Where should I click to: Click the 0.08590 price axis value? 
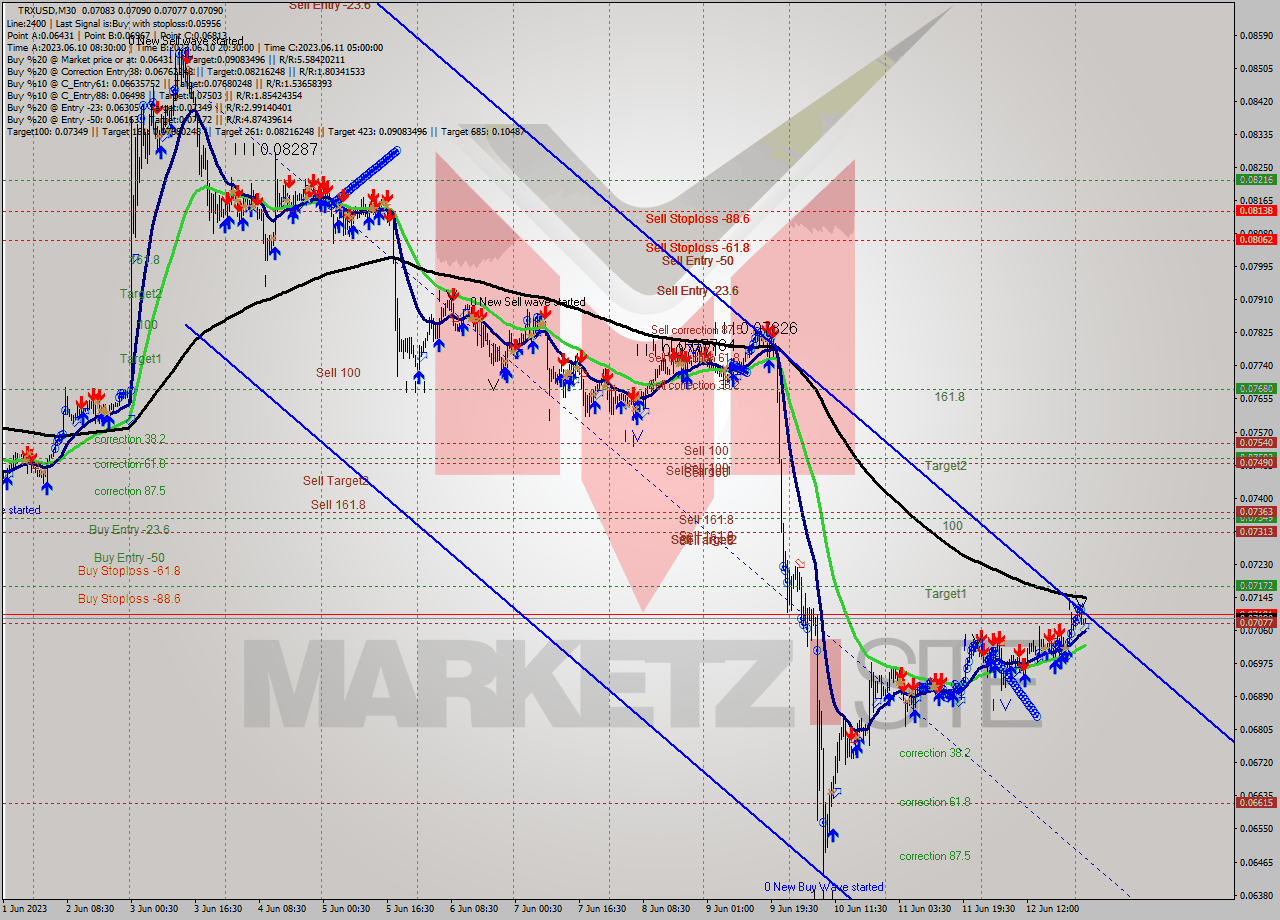click(1256, 36)
